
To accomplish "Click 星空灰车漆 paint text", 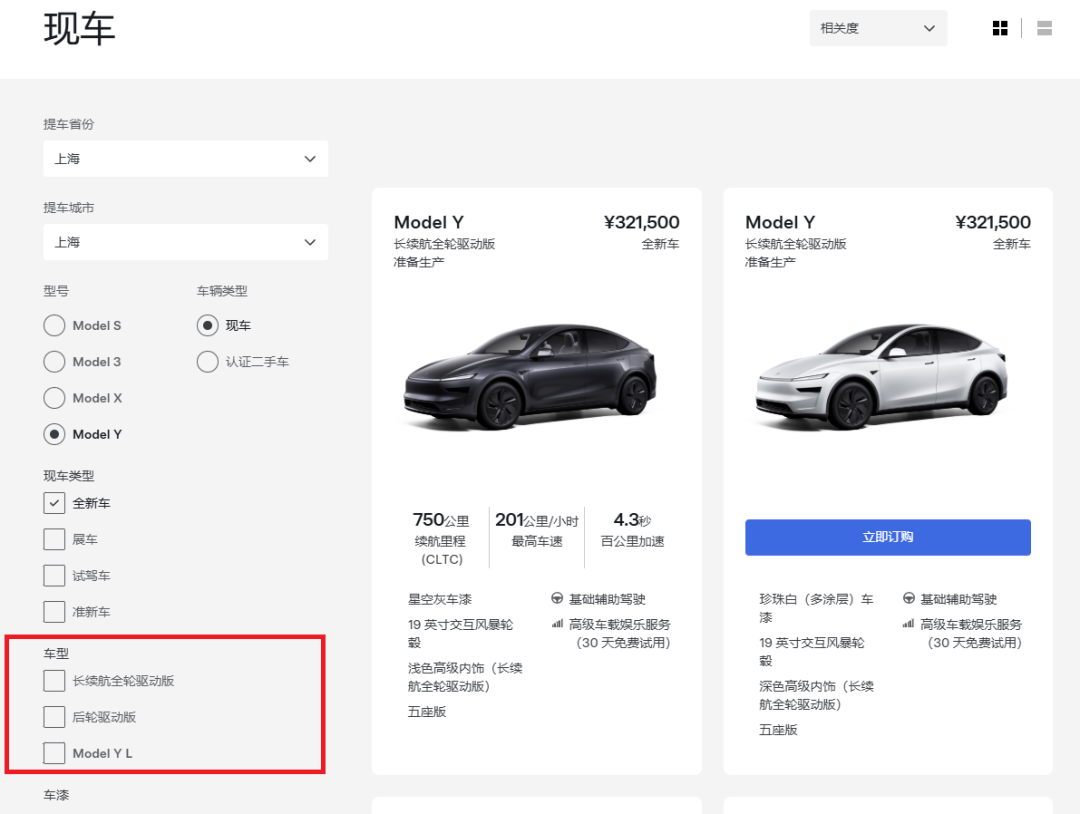I will (x=439, y=599).
